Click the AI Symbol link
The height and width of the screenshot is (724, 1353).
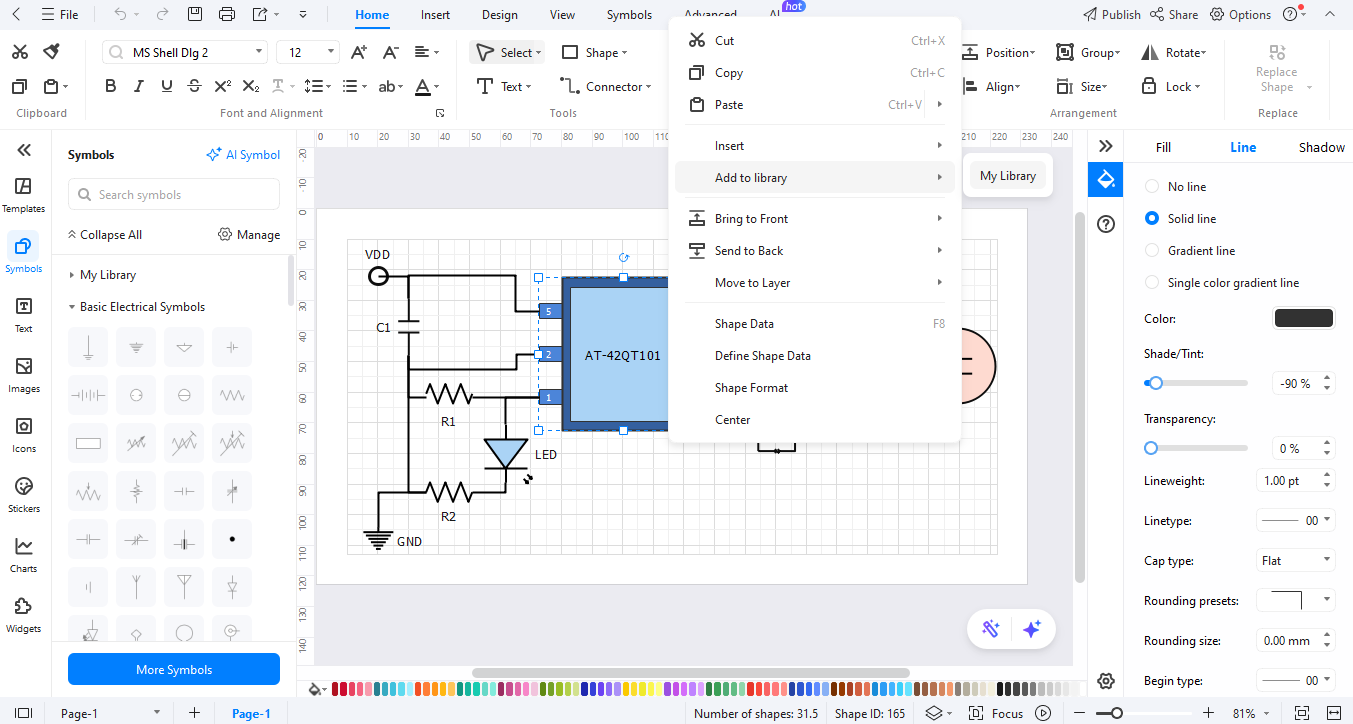(243, 155)
